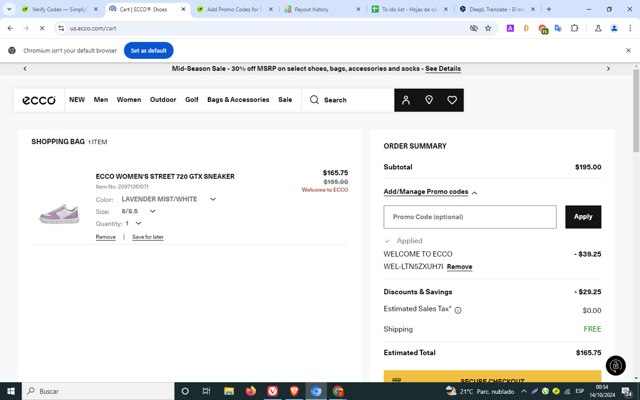Show previous promo banner with left arrow
This screenshot has height=400, width=640.
[25, 69]
